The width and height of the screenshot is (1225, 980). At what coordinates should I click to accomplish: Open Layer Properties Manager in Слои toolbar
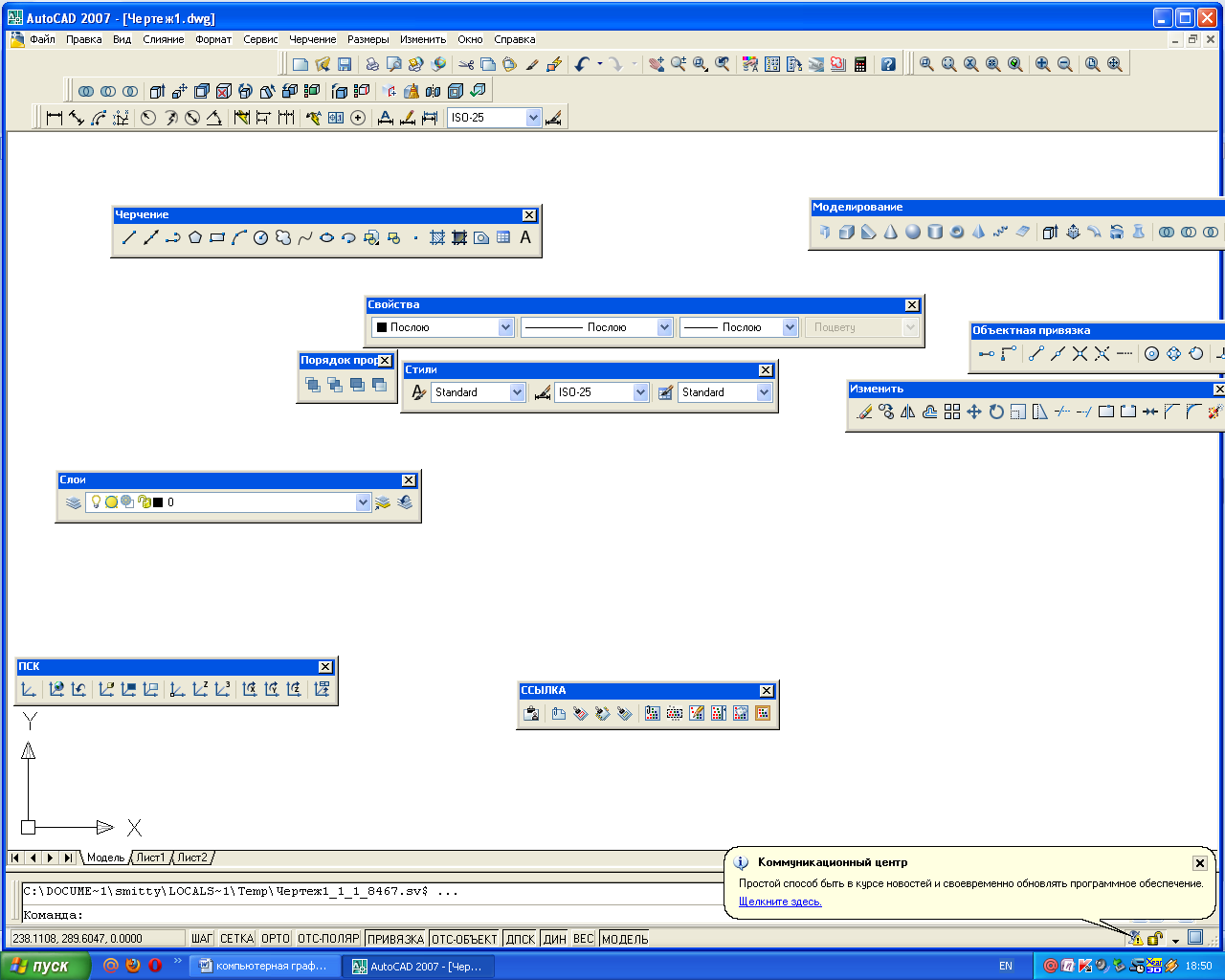[74, 502]
